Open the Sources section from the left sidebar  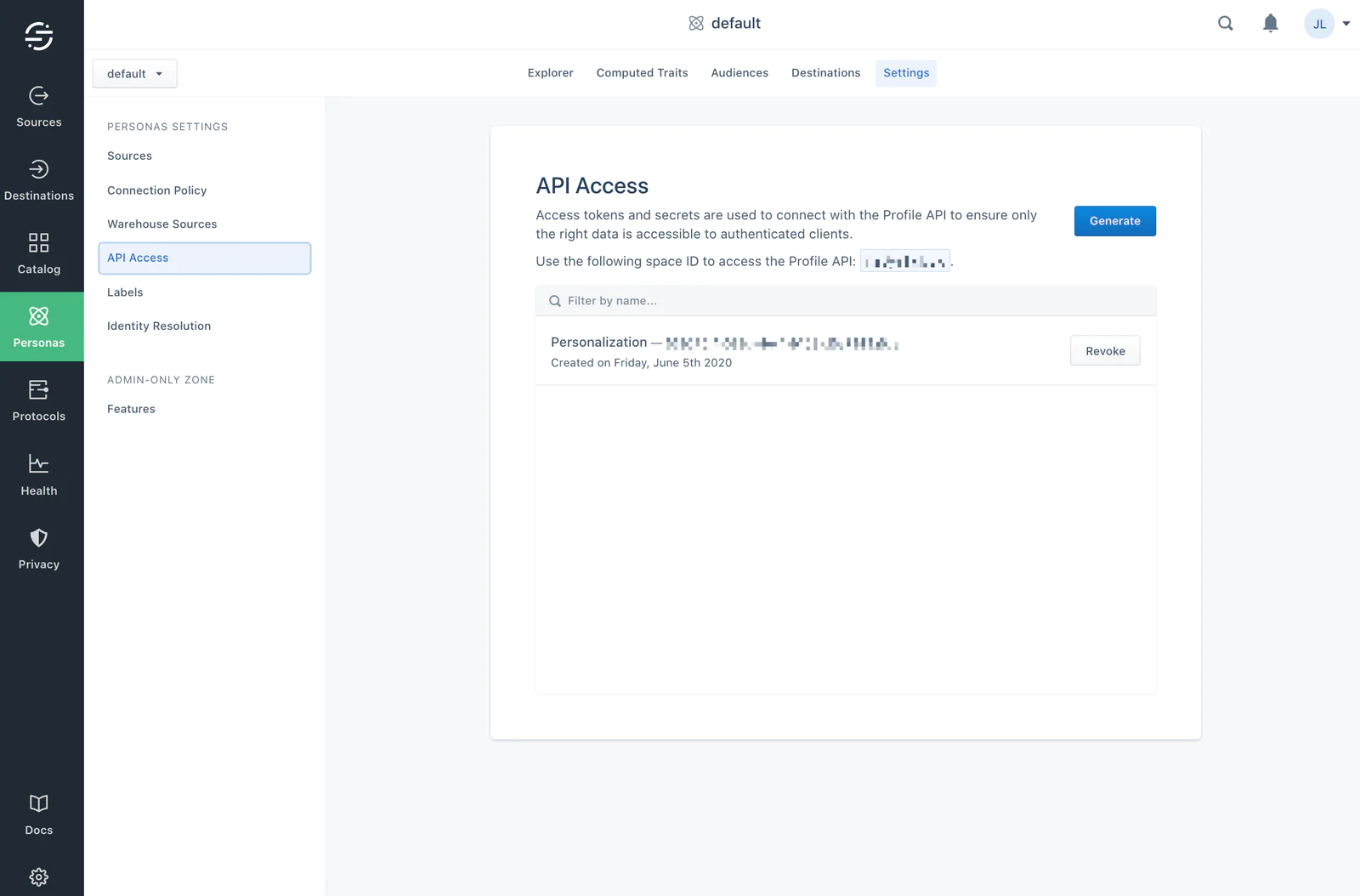[x=38, y=106]
